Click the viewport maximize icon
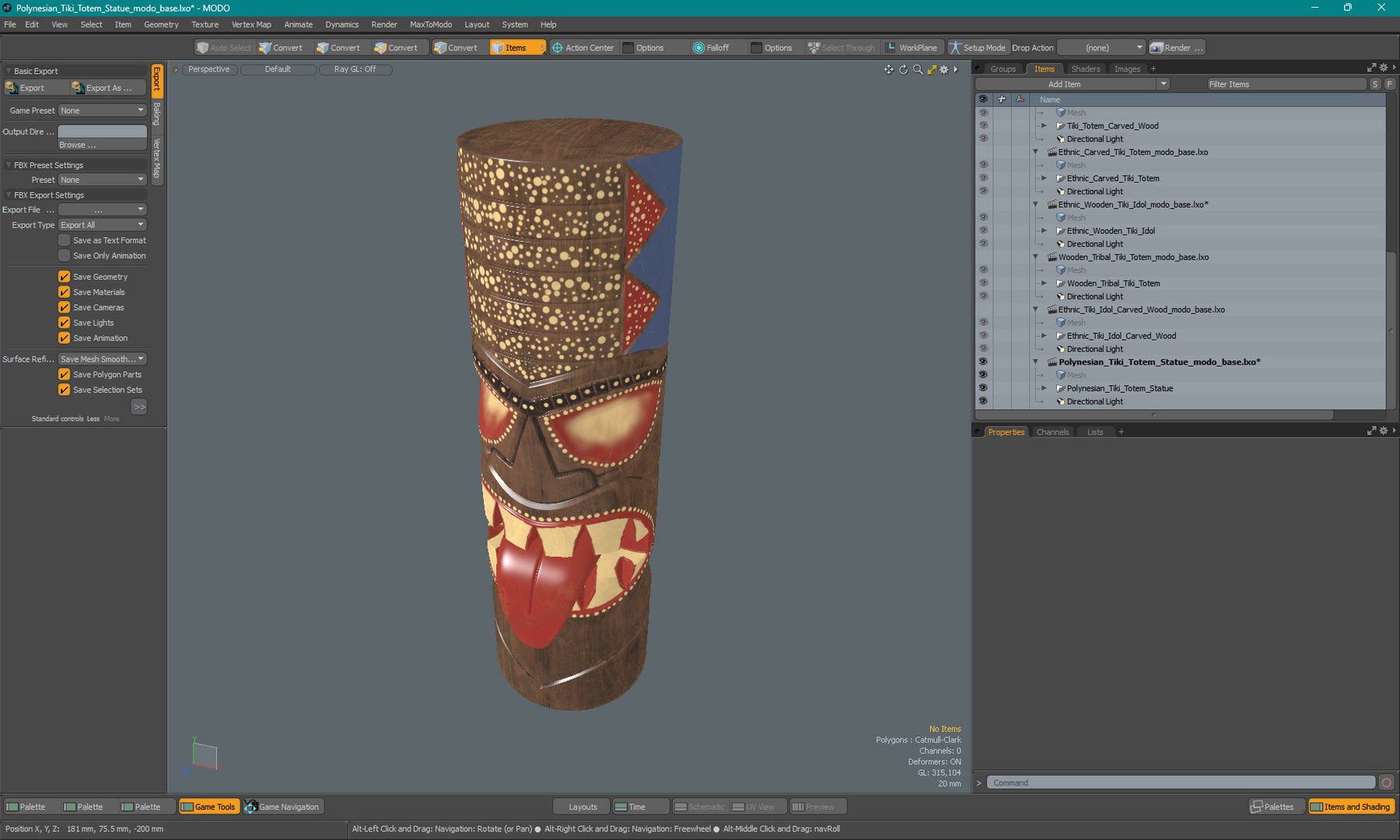Screen dimensions: 1400x840 [x=932, y=69]
